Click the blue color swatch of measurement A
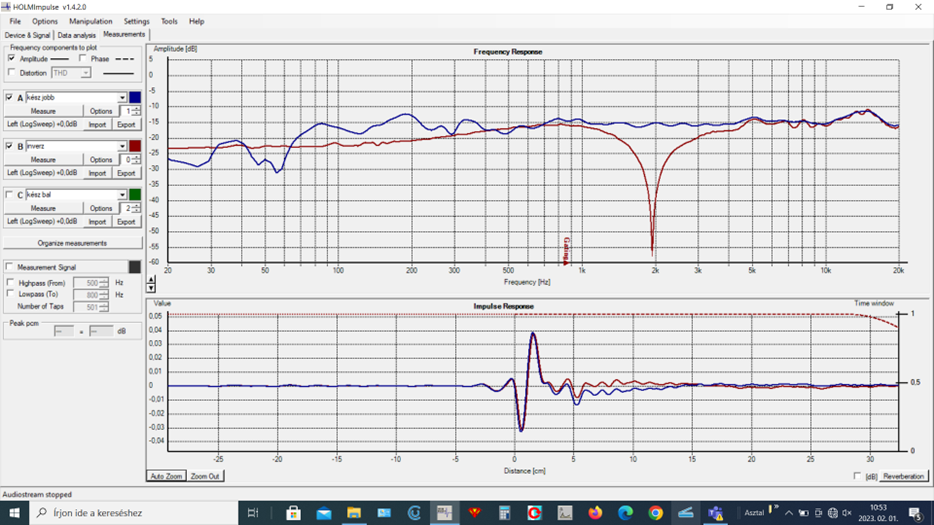 (x=135, y=97)
